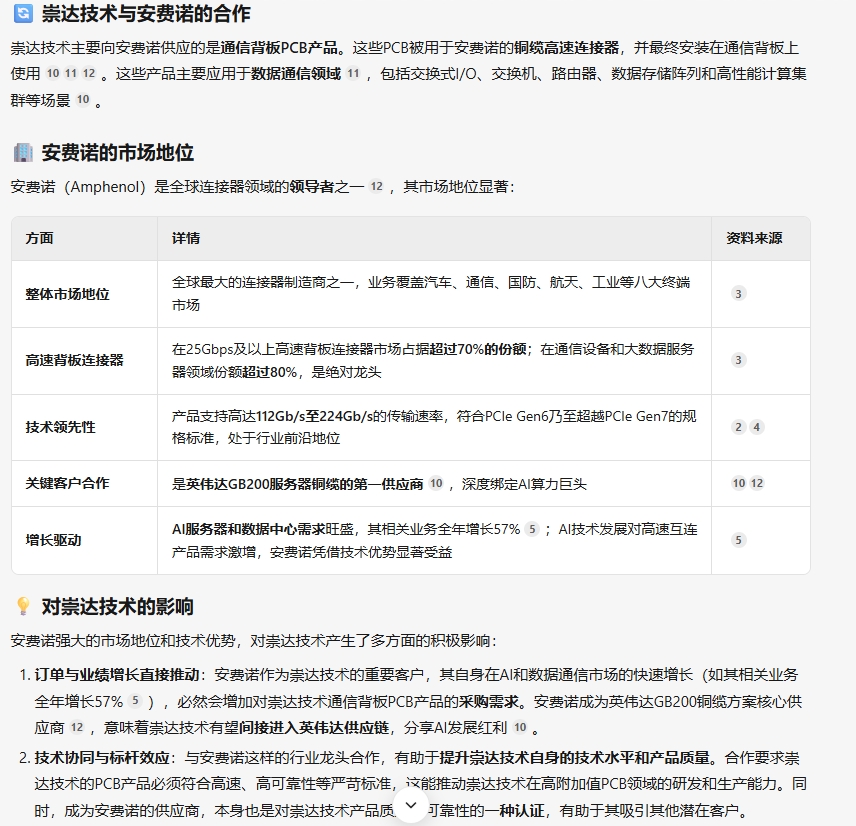
Task: Open citation 5 in 订单与业绩增长 list item
Action: coord(135,701)
